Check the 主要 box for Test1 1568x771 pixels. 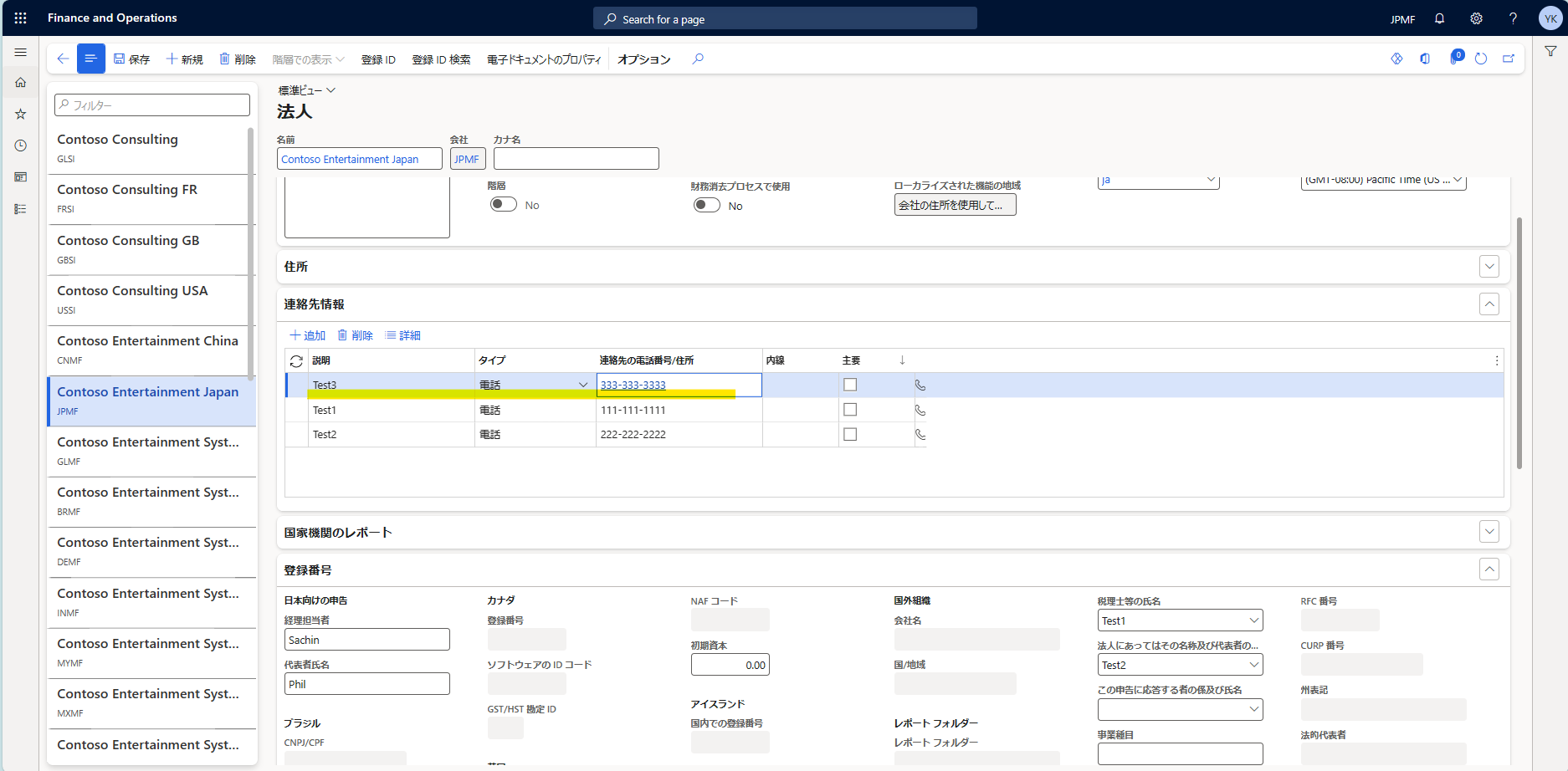(850, 410)
